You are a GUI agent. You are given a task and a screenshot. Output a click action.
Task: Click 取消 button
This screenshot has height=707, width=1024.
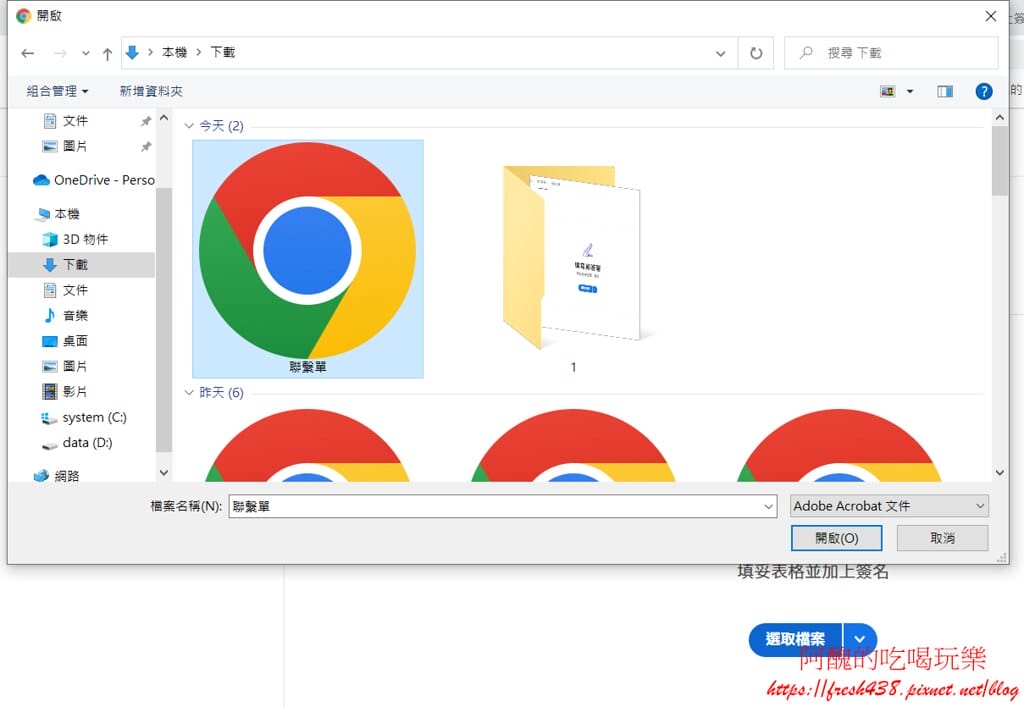coord(942,538)
